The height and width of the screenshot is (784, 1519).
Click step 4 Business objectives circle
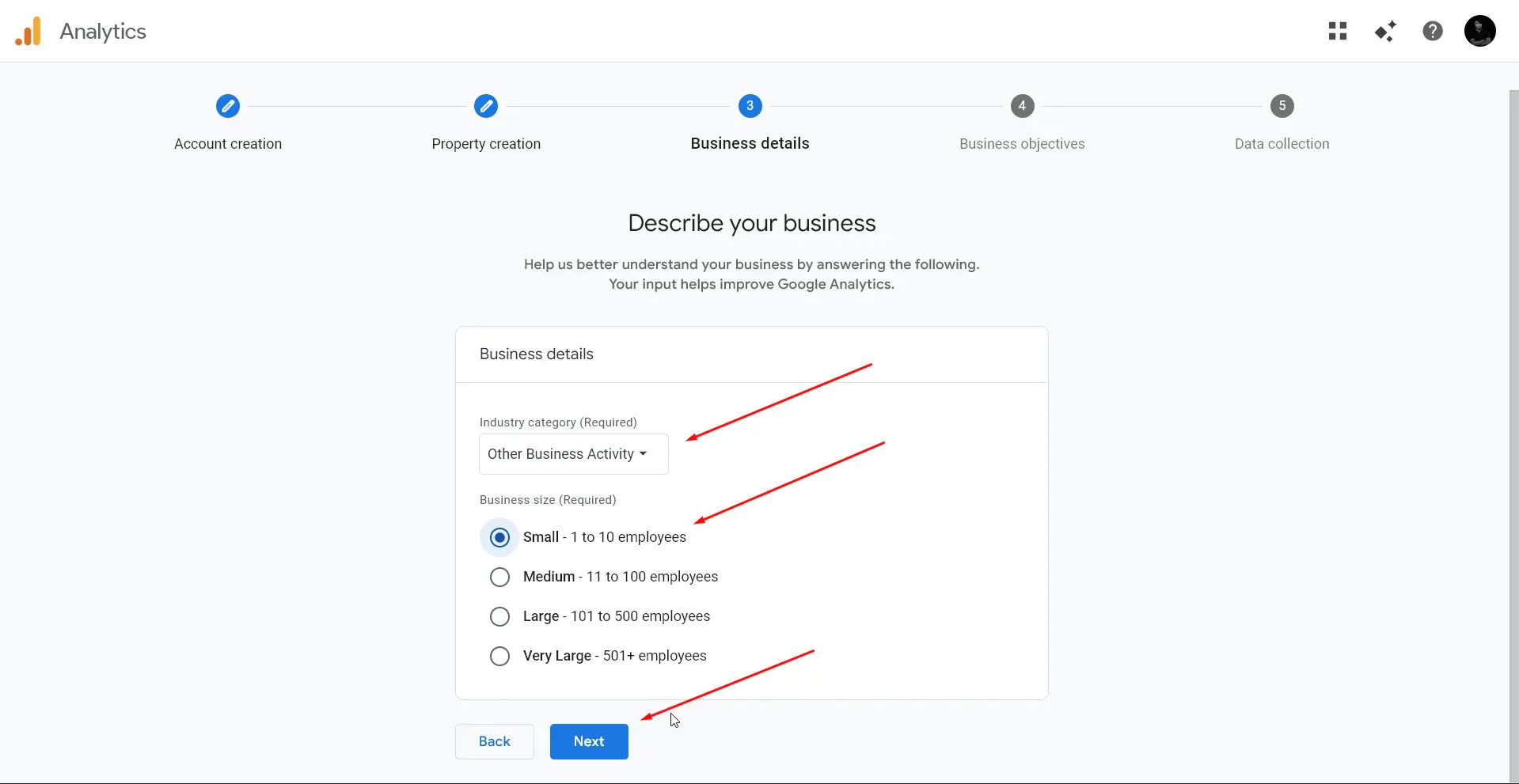1023,106
